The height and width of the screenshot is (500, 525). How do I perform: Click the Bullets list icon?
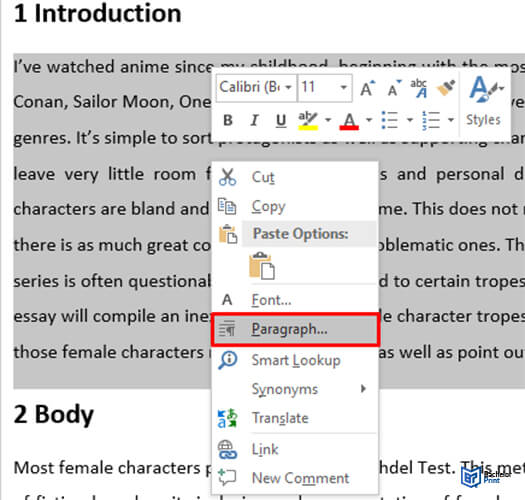pyautogui.click(x=390, y=120)
